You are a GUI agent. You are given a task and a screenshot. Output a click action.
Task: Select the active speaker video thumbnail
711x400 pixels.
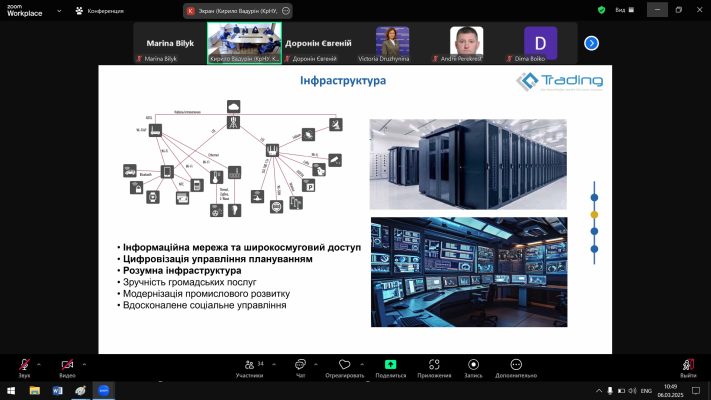[x=244, y=43]
